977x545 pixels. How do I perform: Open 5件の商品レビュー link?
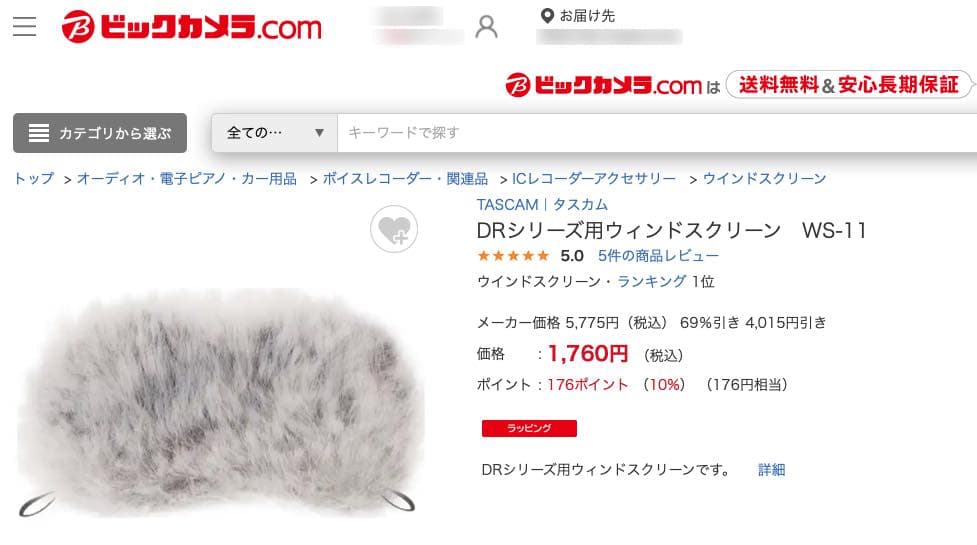click(658, 255)
